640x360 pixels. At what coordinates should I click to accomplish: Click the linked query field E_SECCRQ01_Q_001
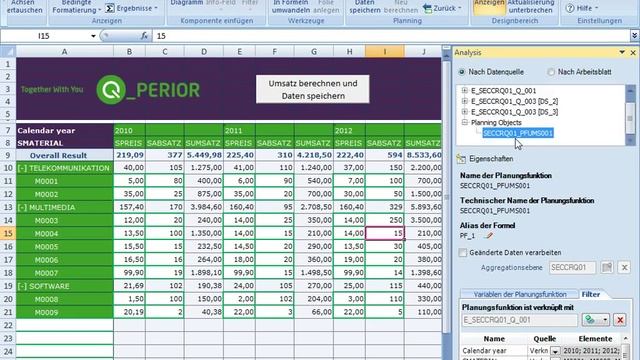pos(520,320)
